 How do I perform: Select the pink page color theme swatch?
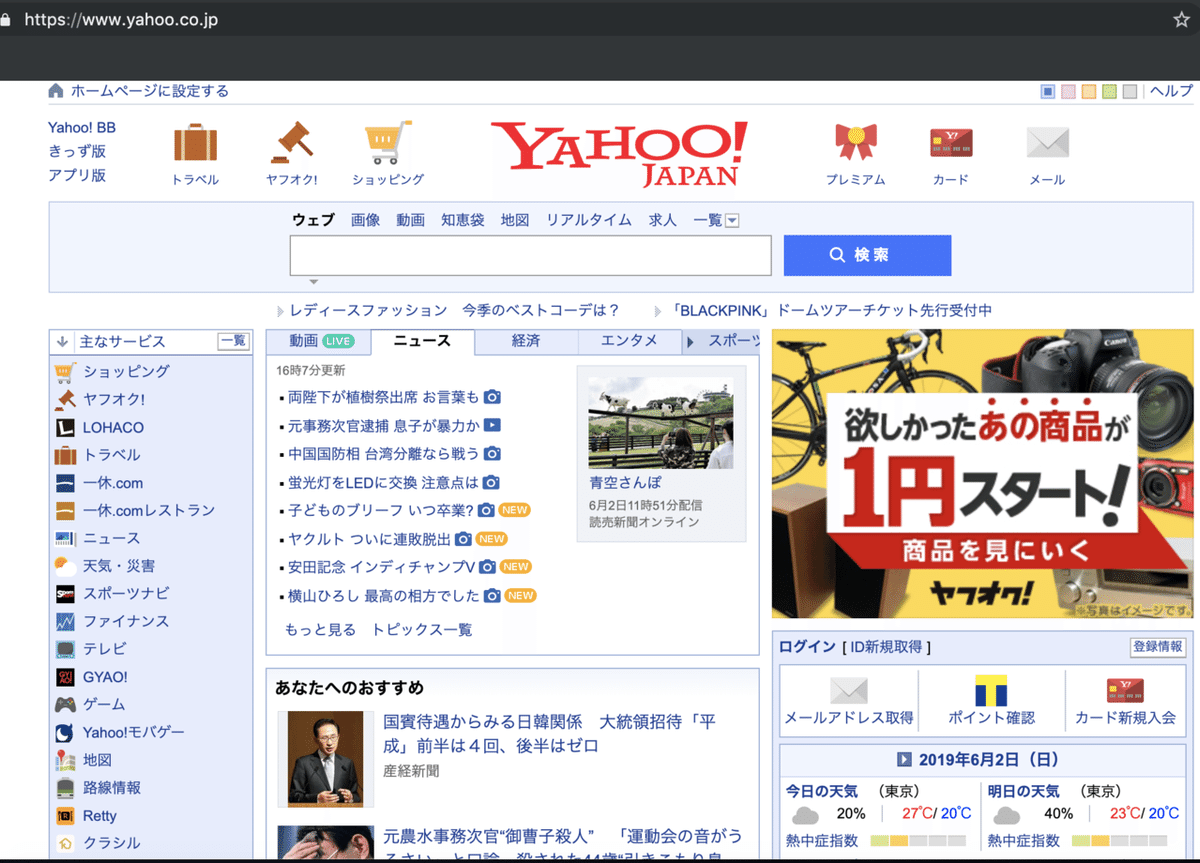(1068, 92)
